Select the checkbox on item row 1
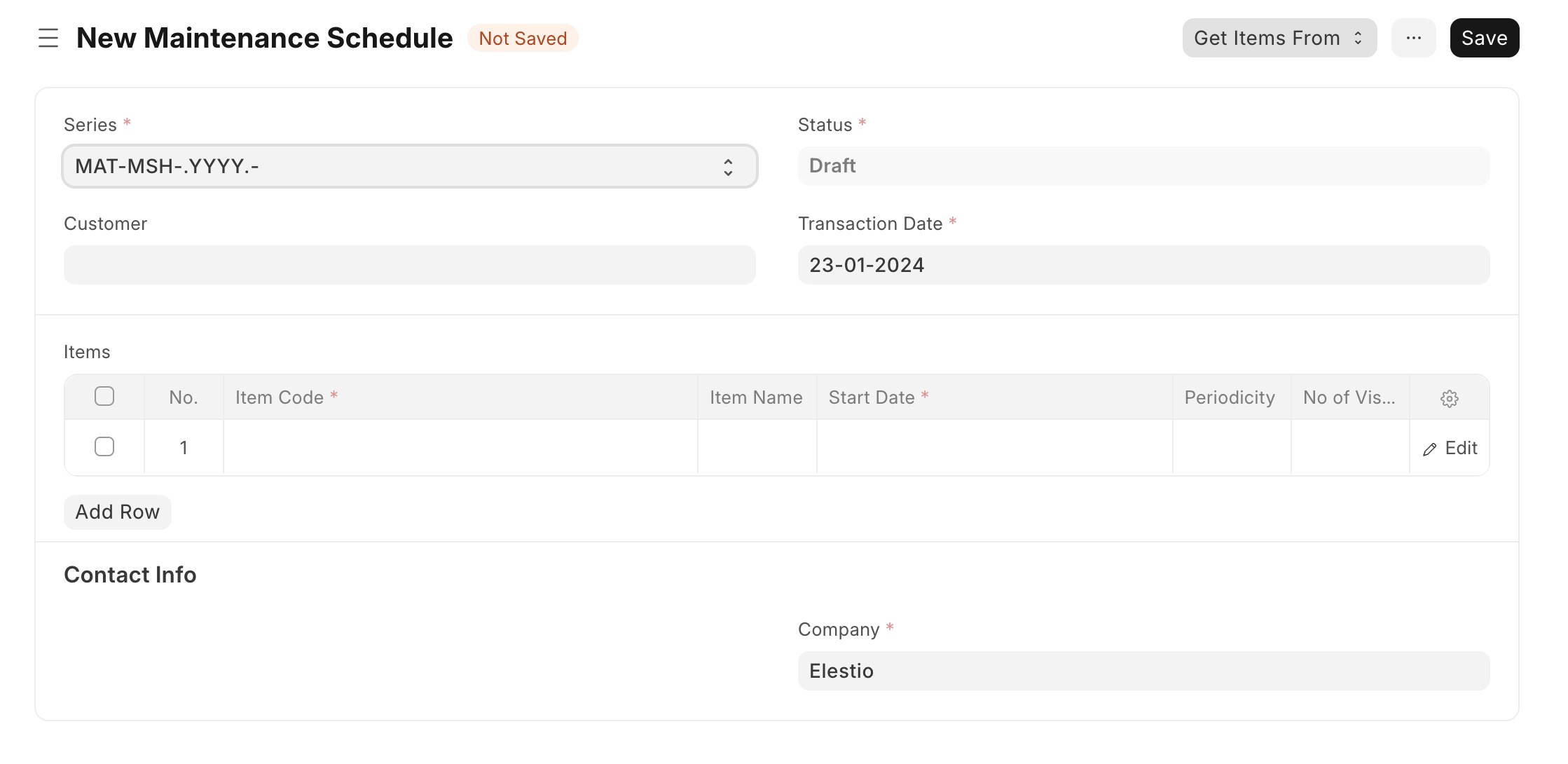The height and width of the screenshot is (764, 1568). tap(104, 446)
